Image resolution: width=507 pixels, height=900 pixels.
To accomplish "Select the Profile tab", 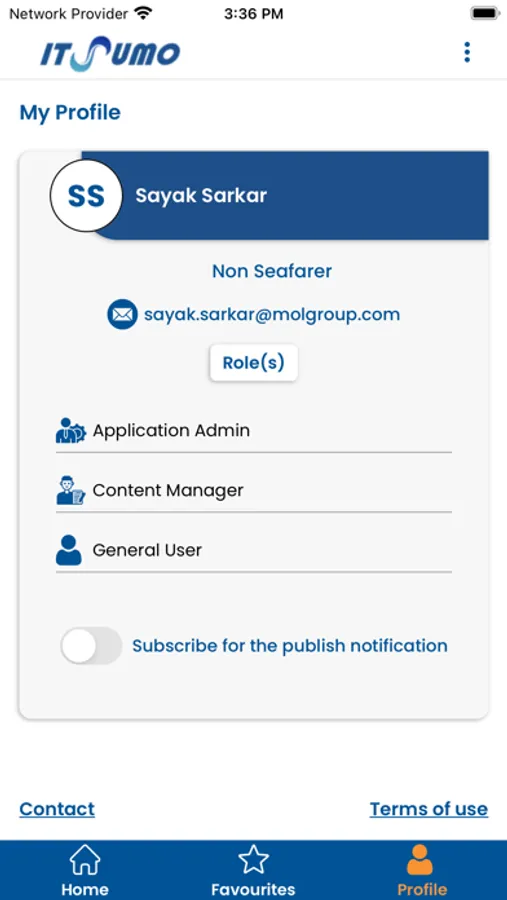I will pos(422,870).
